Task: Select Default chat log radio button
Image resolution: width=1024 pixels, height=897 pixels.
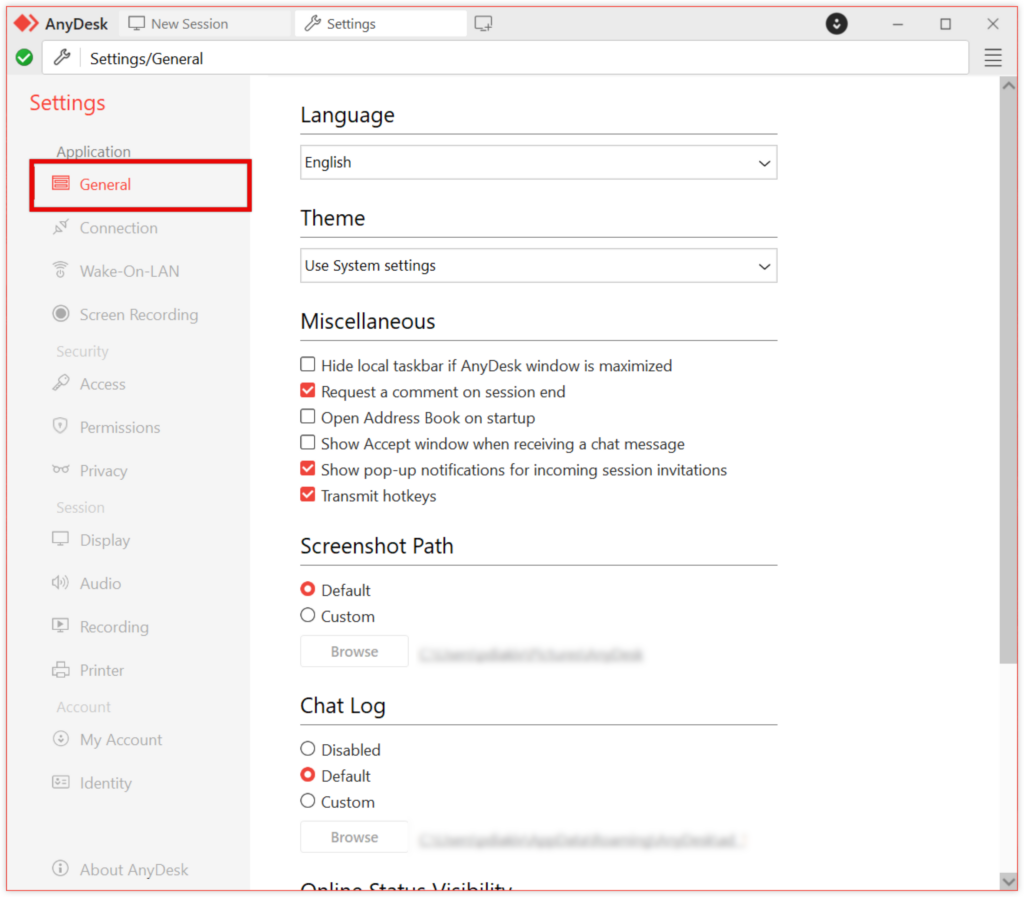Action: (308, 775)
